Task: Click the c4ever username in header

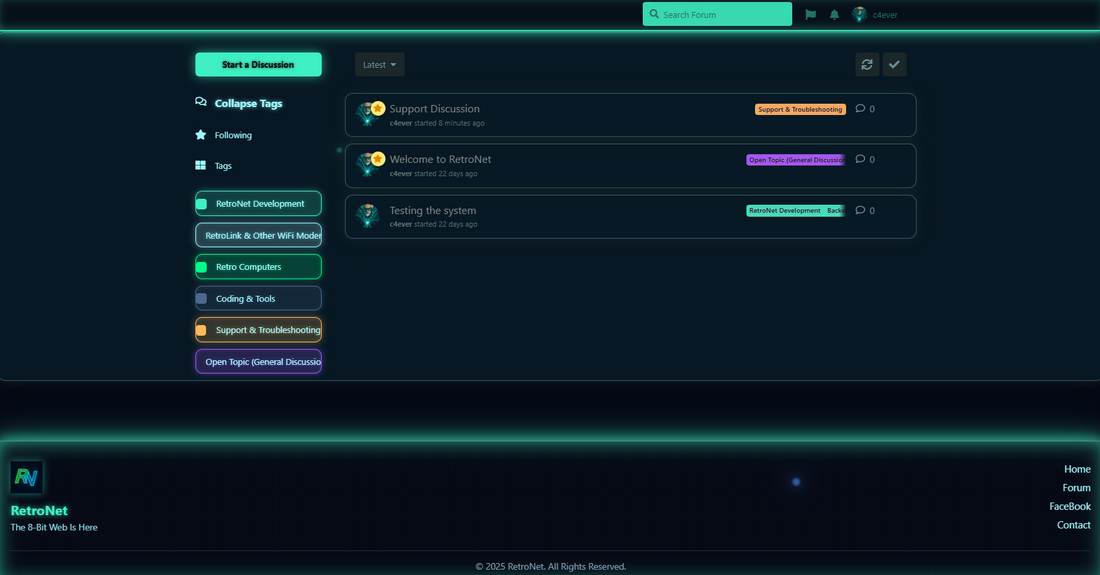Action: coord(885,15)
